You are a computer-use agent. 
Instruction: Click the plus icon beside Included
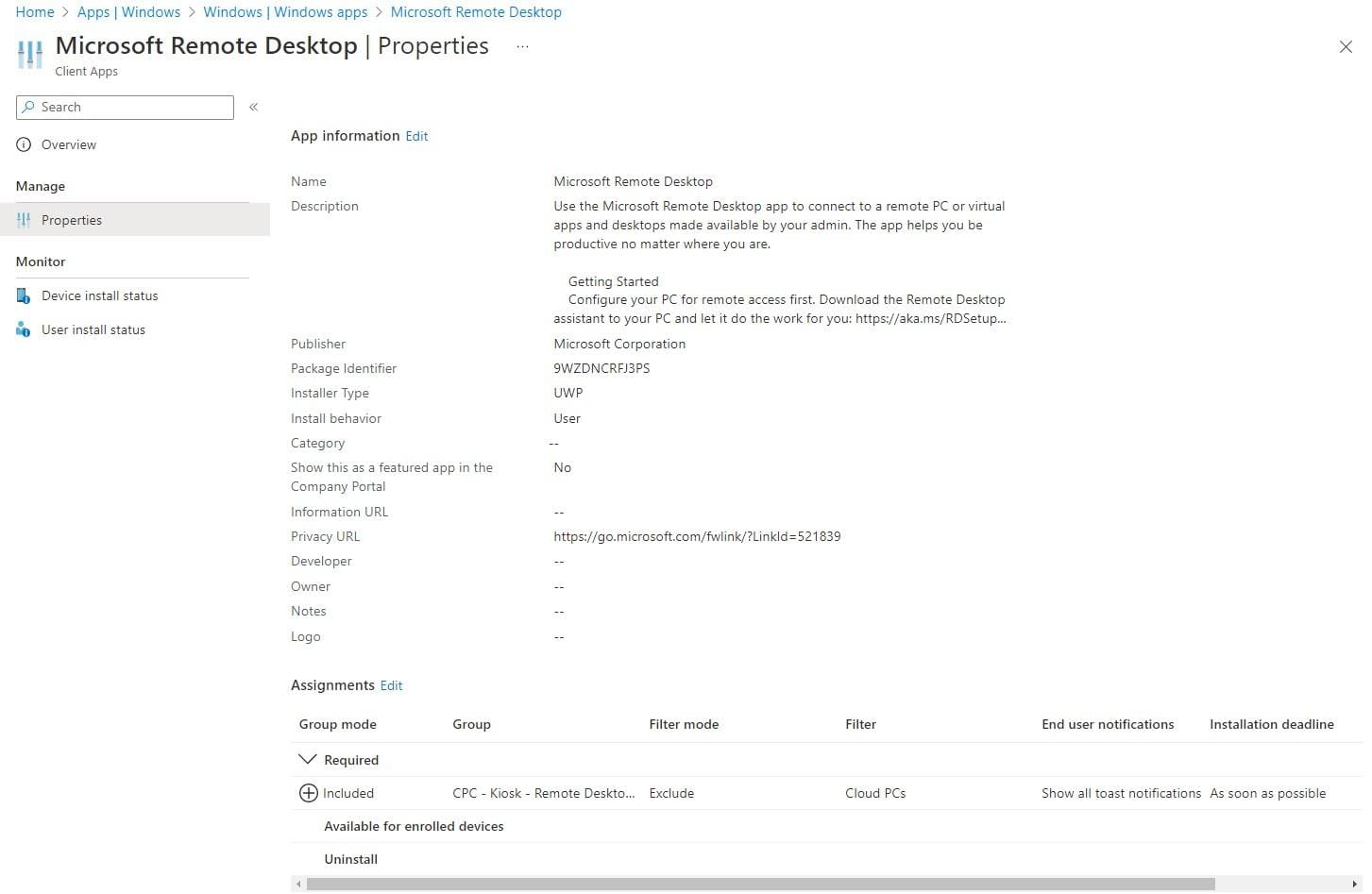(x=308, y=793)
